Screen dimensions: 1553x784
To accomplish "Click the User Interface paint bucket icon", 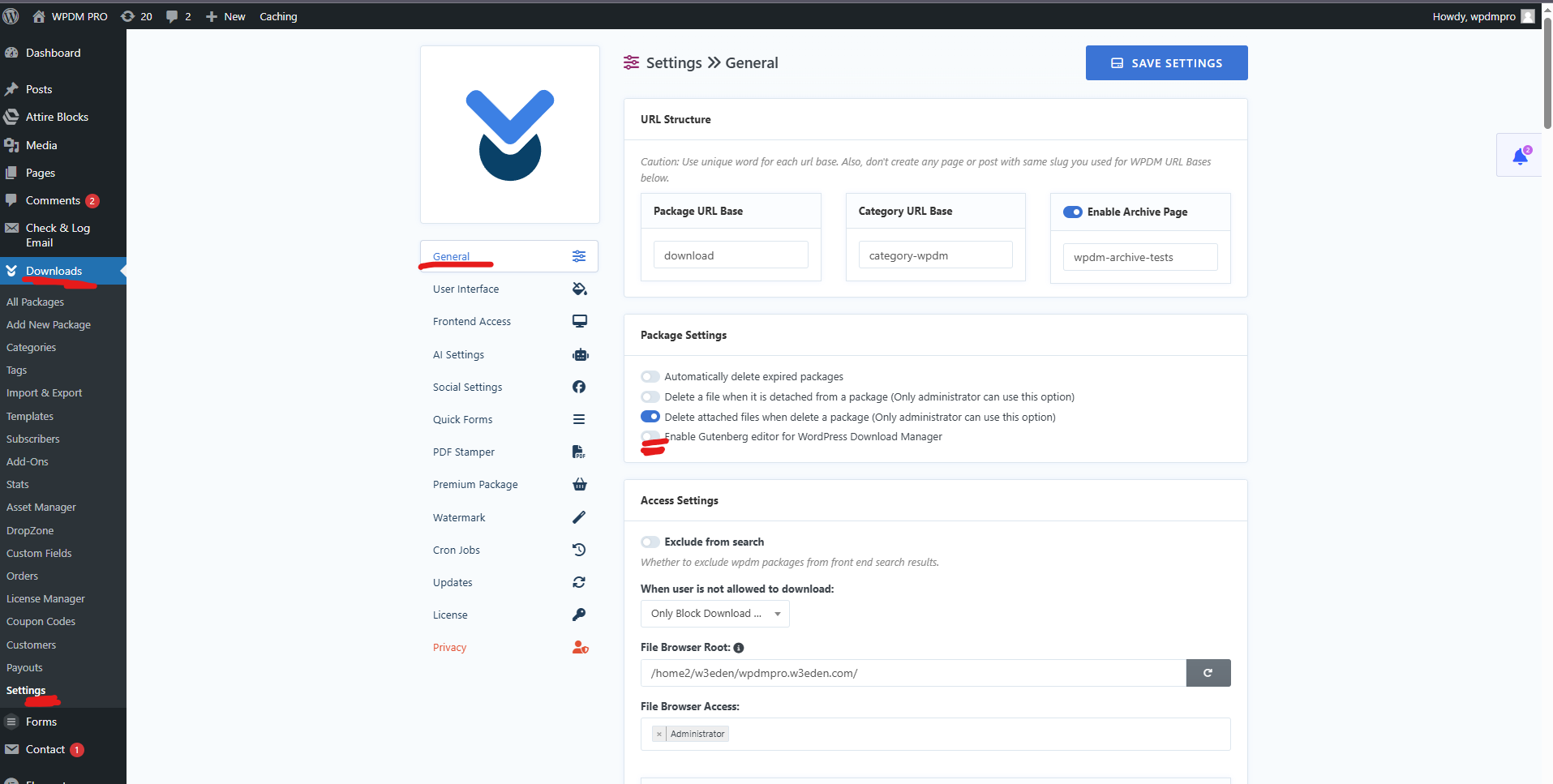I will (x=579, y=289).
